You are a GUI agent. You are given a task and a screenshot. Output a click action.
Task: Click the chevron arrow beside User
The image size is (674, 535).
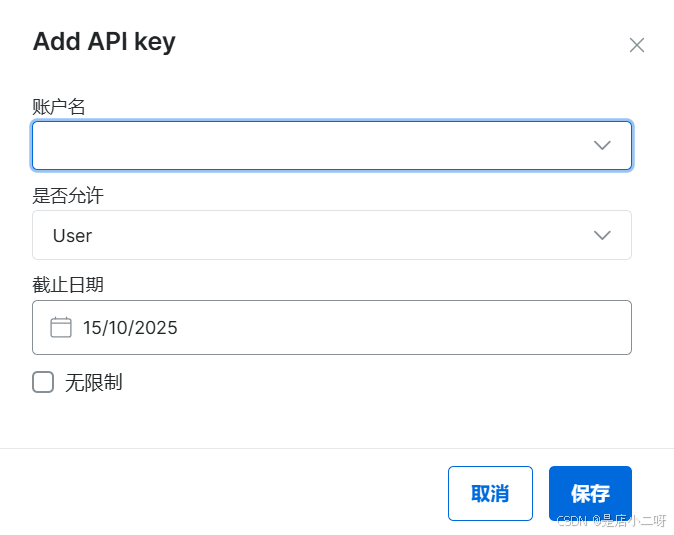click(602, 235)
